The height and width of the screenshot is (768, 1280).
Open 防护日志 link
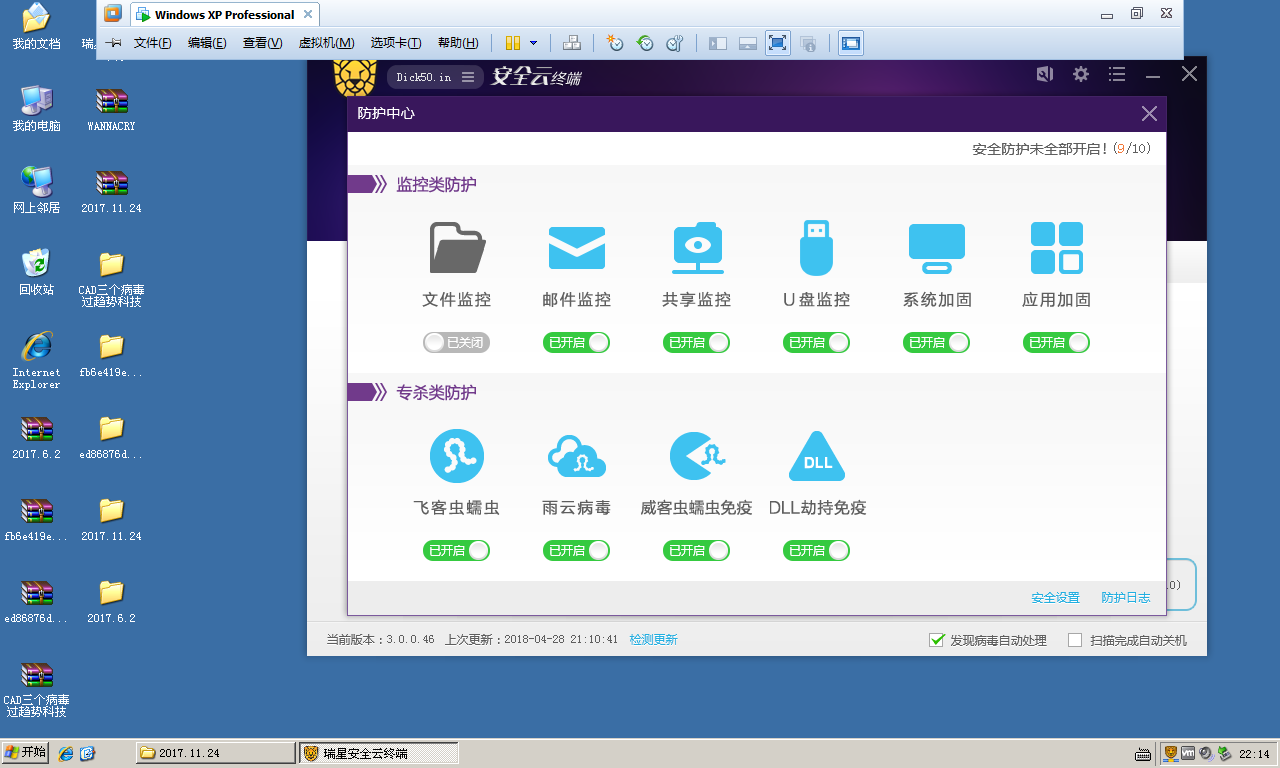pos(1126,598)
